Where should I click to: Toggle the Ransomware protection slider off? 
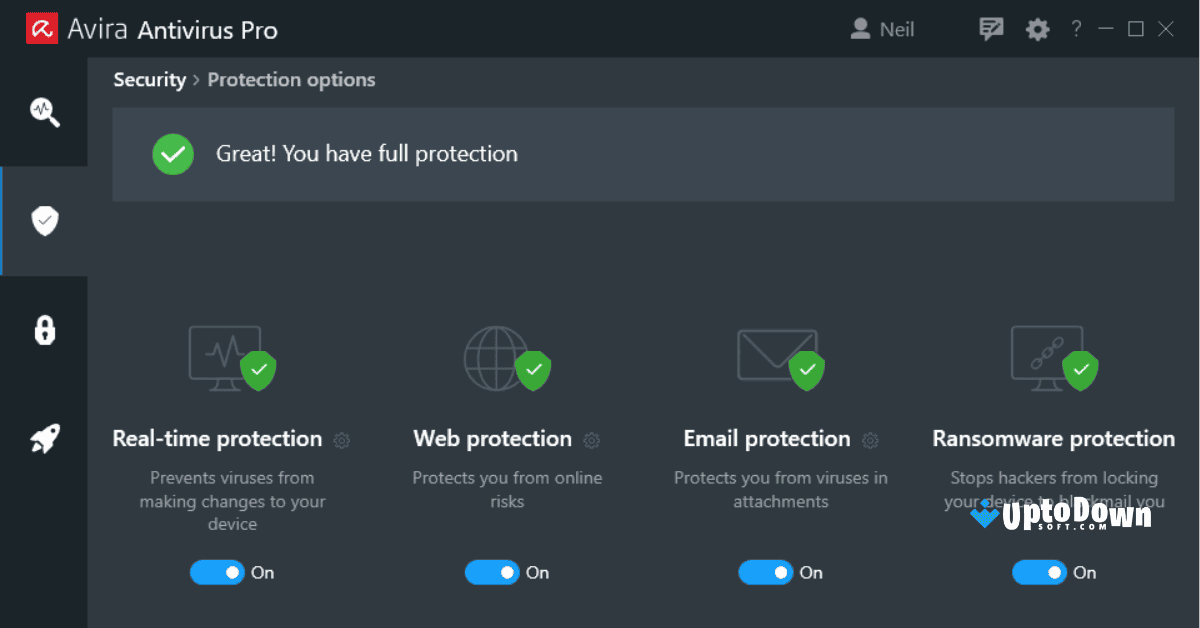1040,572
